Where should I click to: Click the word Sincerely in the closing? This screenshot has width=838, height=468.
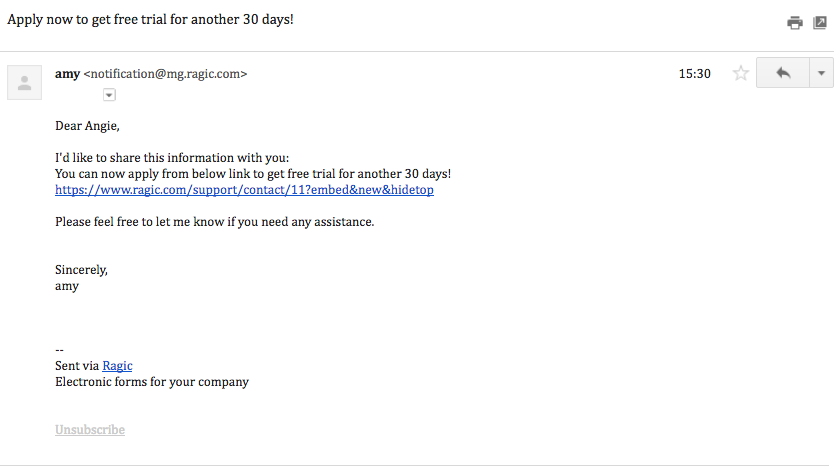pos(81,270)
